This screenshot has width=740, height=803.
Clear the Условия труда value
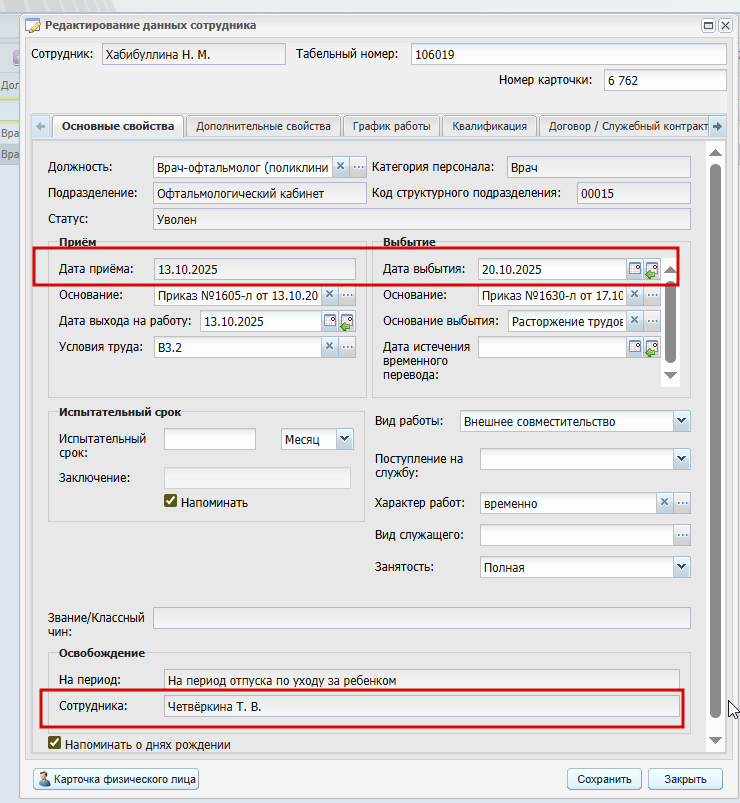(330, 347)
